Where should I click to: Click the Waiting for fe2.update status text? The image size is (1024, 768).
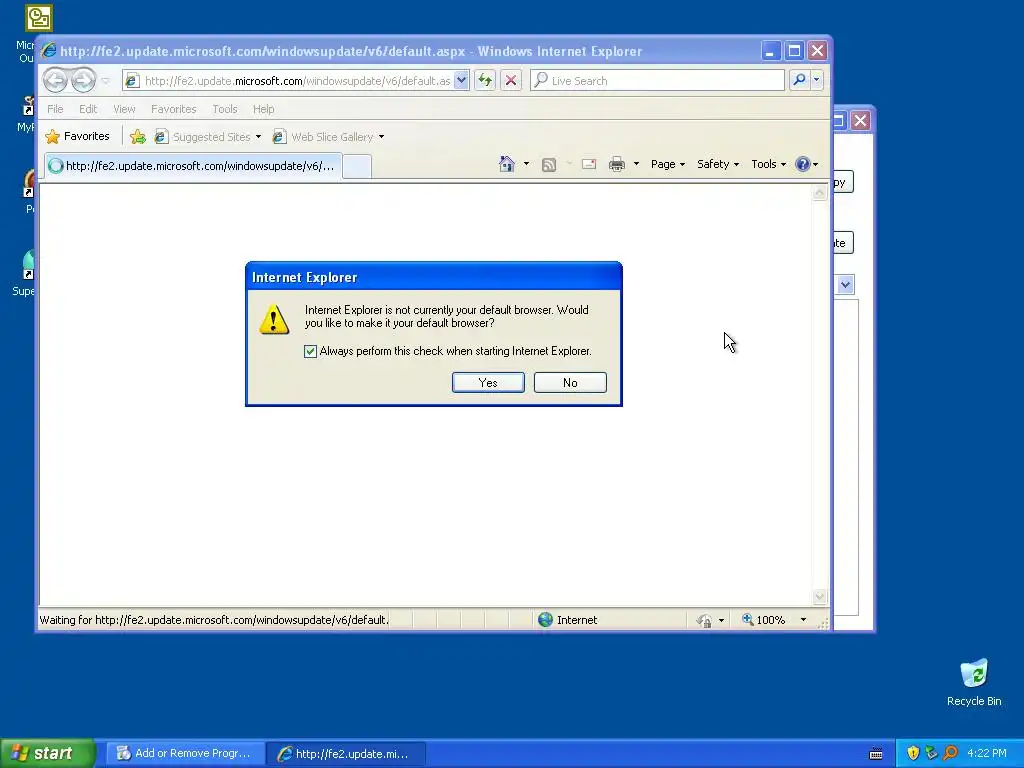214,620
